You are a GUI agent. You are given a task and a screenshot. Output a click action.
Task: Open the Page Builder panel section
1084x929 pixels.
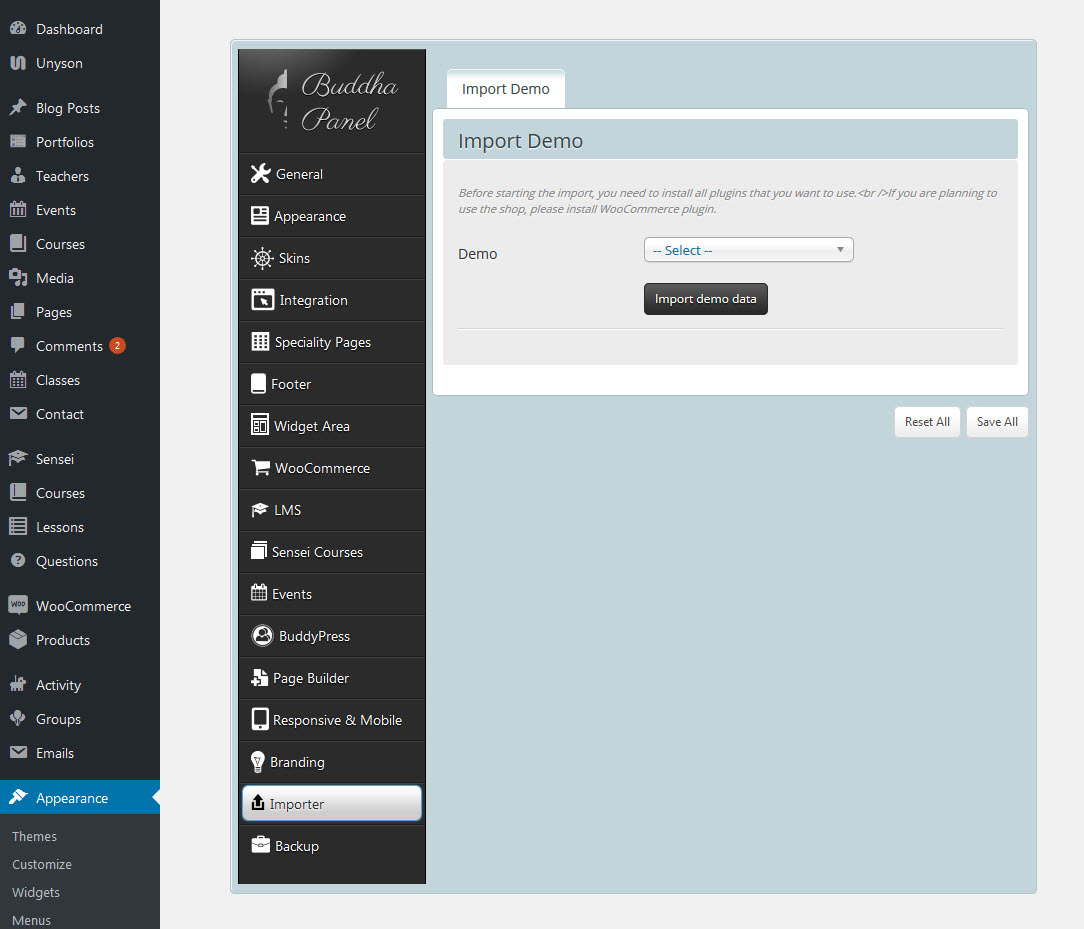click(311, 678)
